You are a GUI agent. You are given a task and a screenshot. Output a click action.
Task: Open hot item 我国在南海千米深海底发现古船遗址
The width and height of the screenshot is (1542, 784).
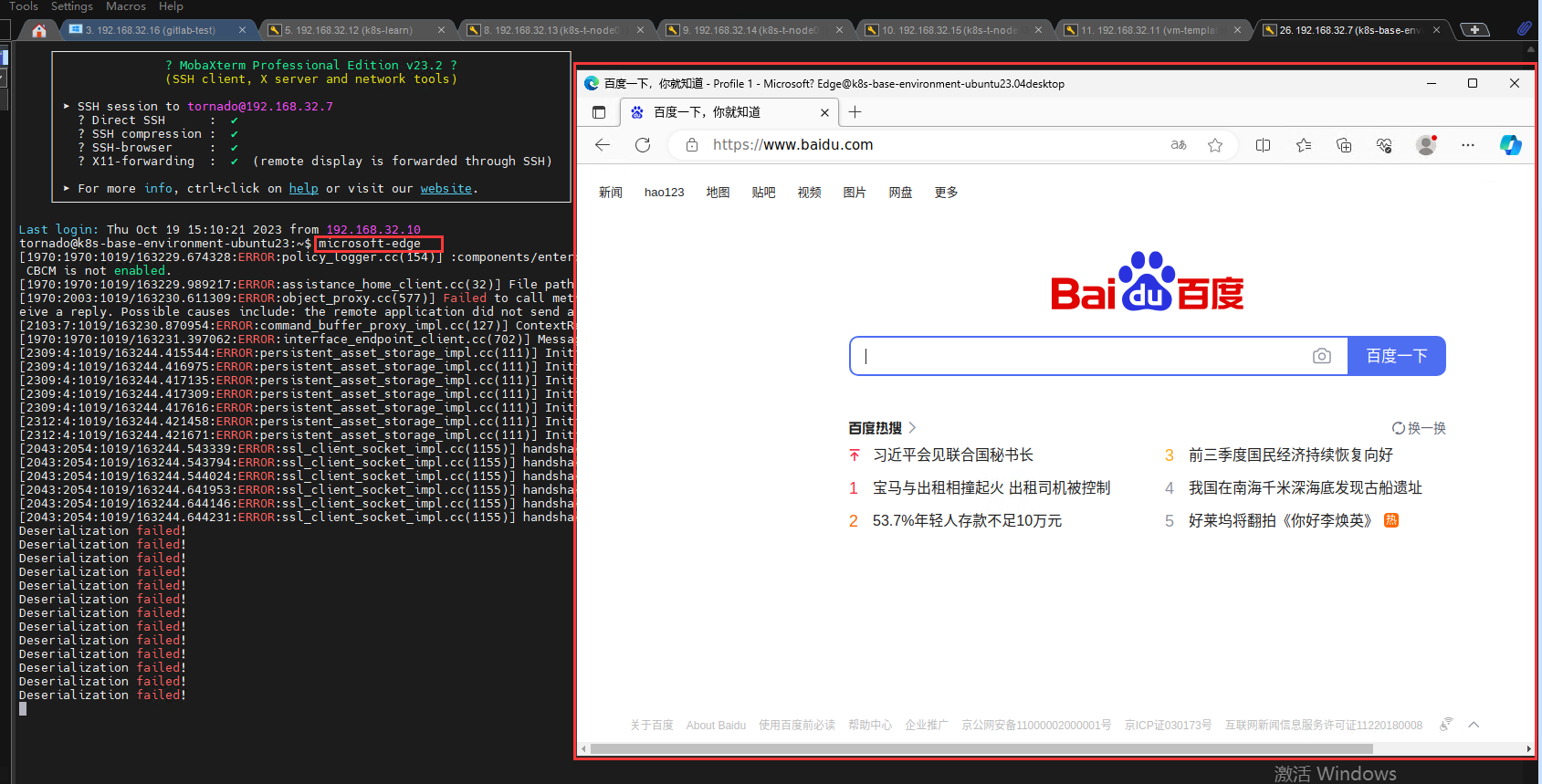1306,488
